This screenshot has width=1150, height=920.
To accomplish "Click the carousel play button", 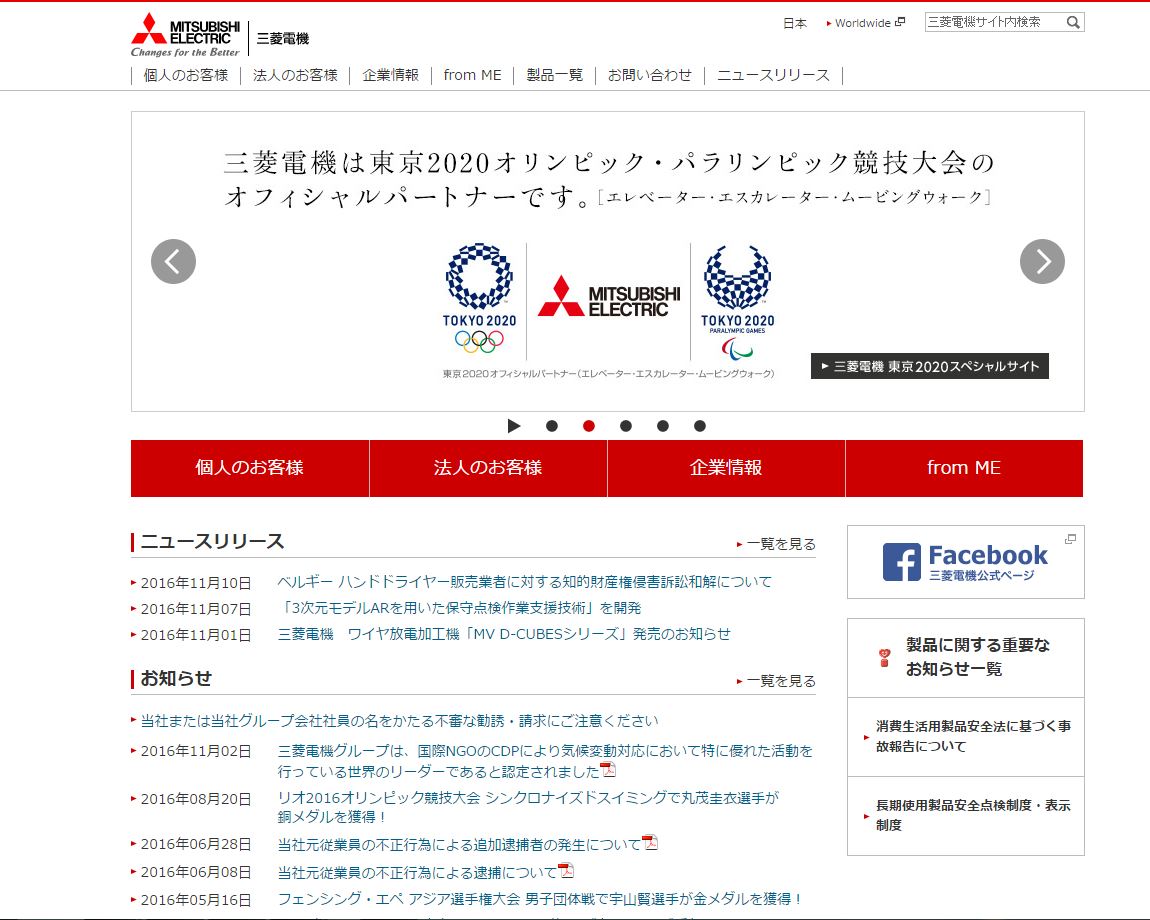I will 514,426.
